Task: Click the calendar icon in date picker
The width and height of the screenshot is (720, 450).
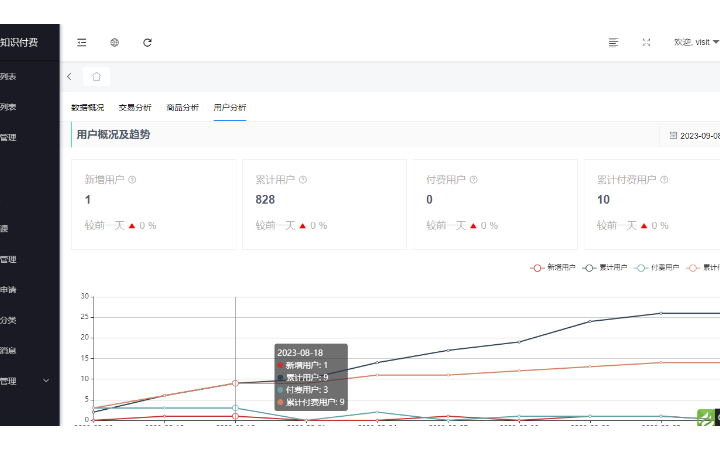Action: tap(673, 135)
